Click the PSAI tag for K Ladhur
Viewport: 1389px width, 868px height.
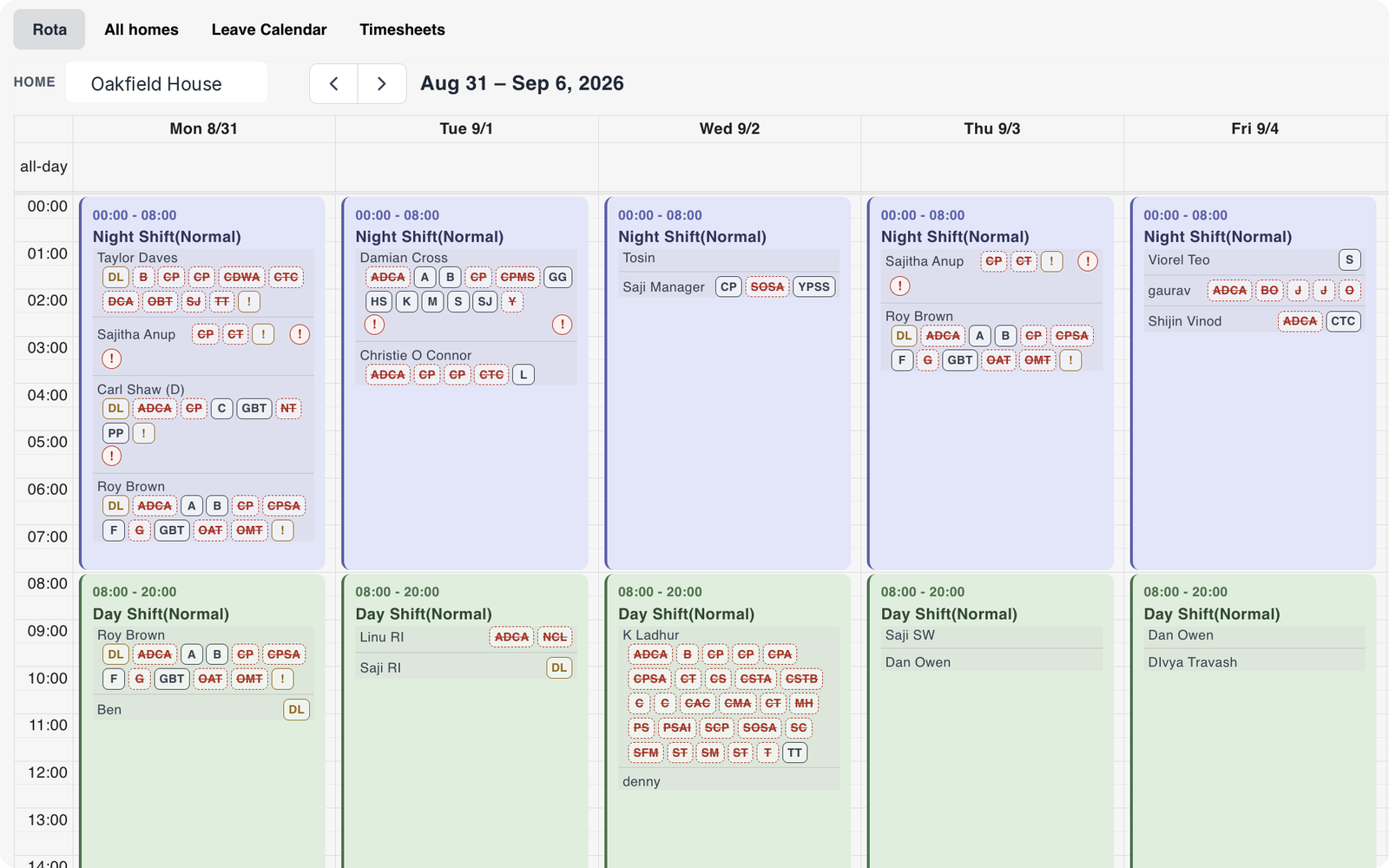tap(677, 728)
